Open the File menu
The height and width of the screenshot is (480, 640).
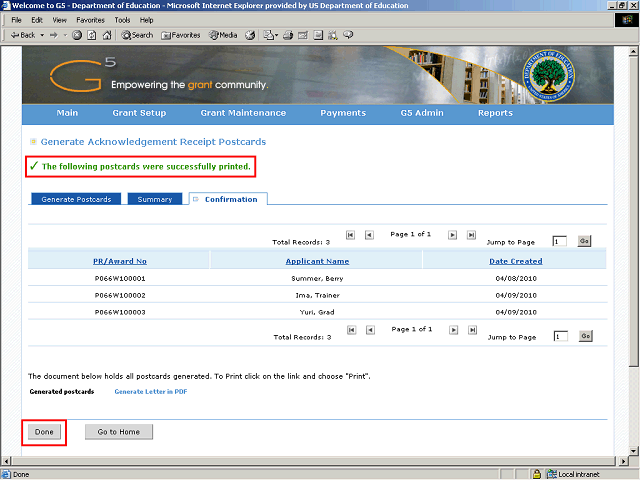(16, 20)
